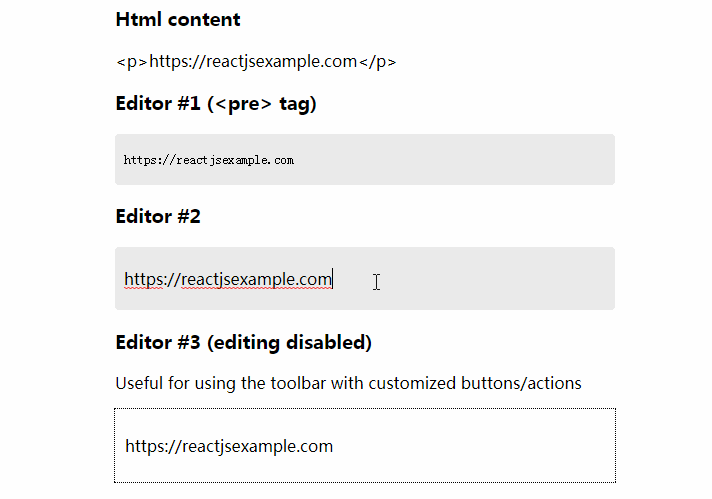Place cursor after '.com' in Editor #2
The width and height of the screenshot is (712, 499).
332,279
